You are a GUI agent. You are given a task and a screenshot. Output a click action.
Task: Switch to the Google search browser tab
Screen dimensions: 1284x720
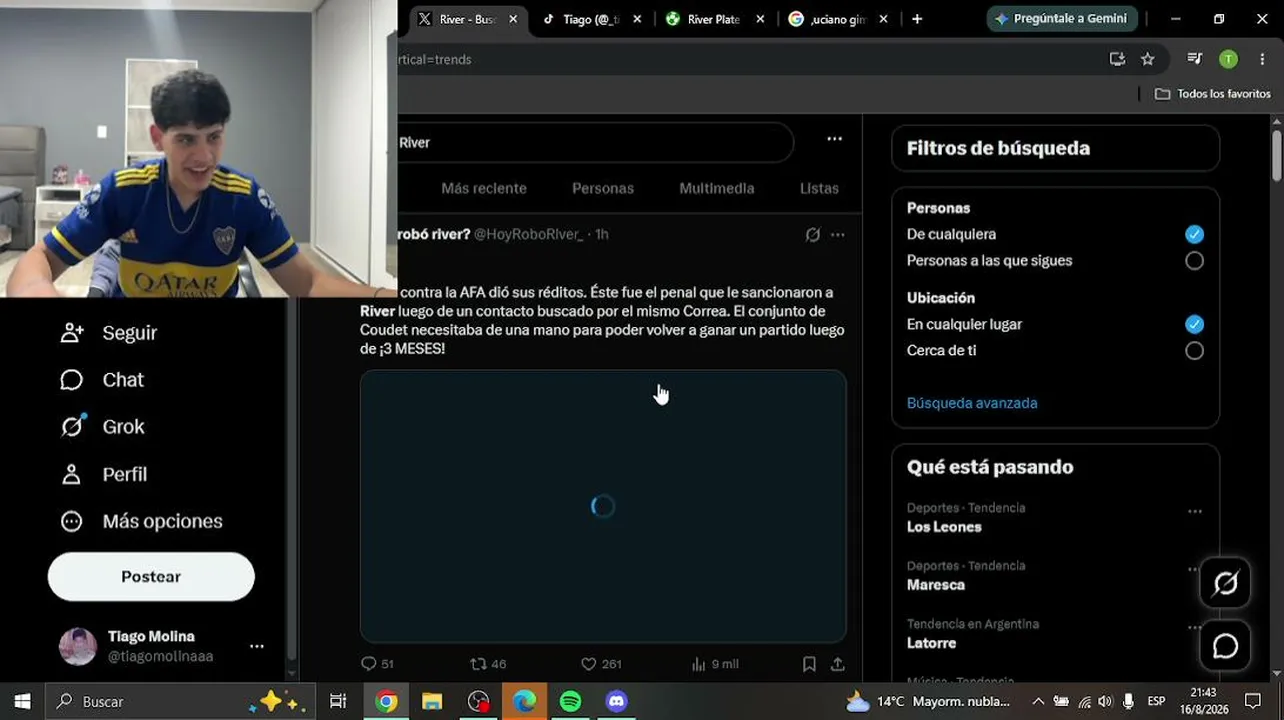click(836, 19)
